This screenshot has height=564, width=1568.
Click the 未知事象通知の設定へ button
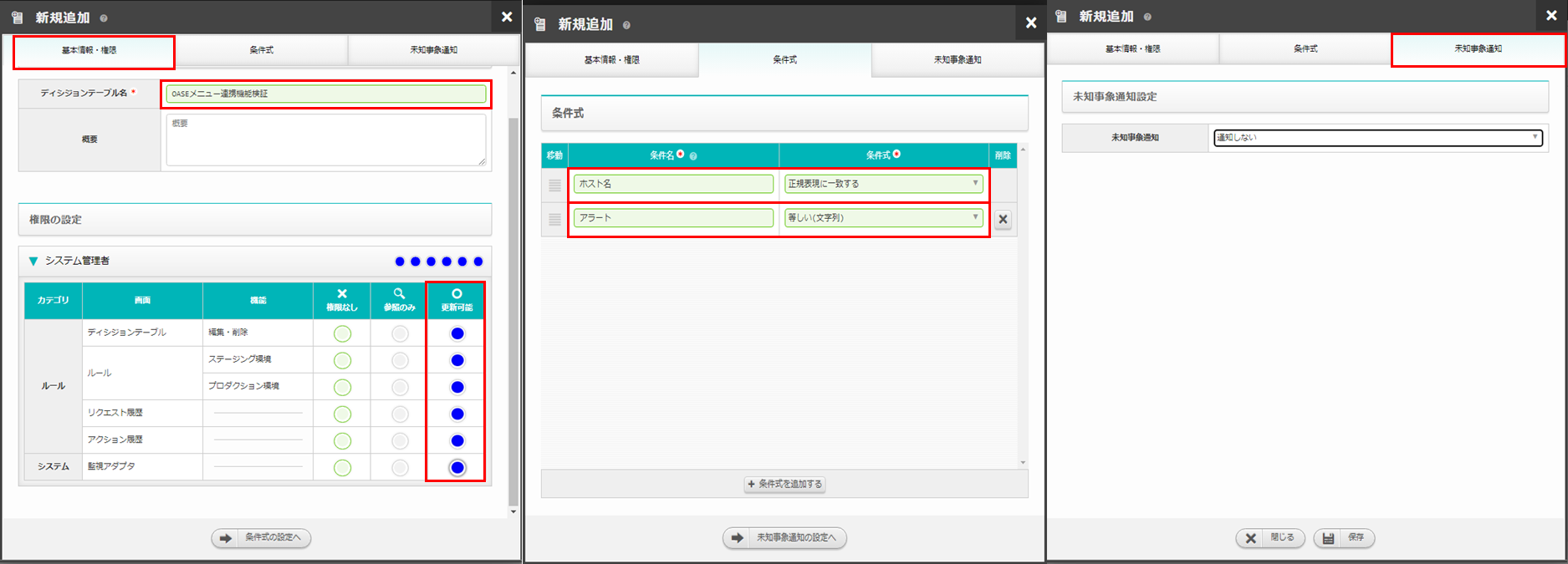click(784, 538)
